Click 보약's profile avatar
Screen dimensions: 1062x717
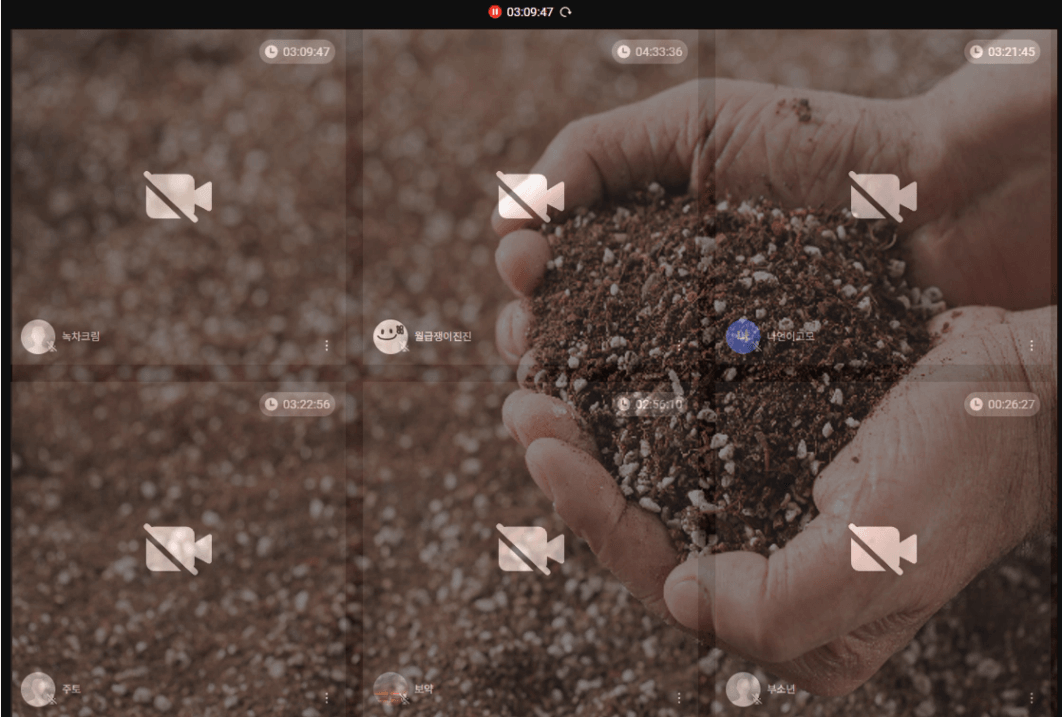[x=390, y=689]
